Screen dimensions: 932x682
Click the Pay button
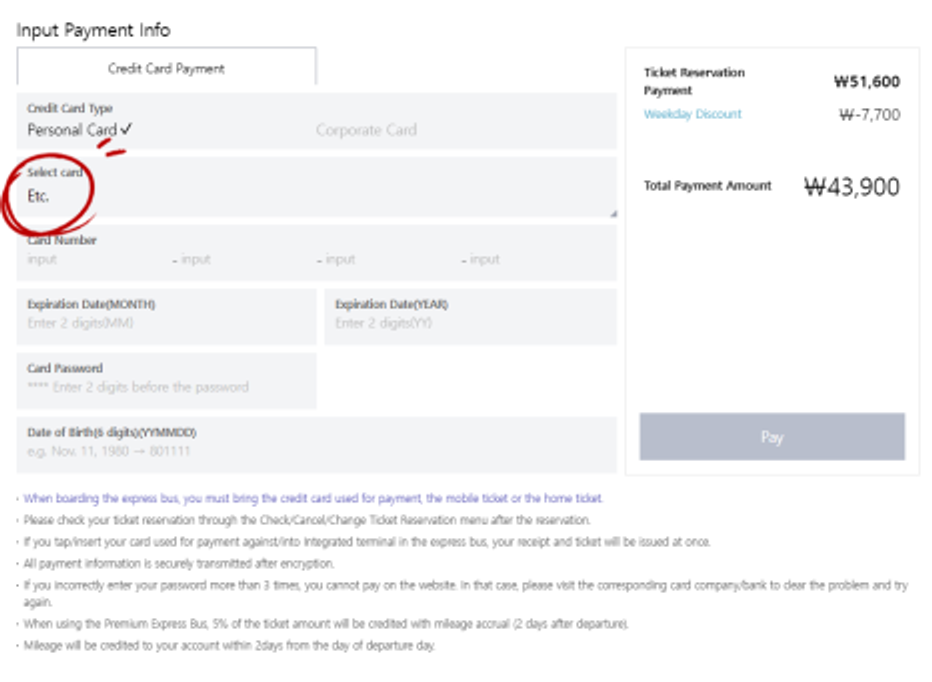pos(772,436)
